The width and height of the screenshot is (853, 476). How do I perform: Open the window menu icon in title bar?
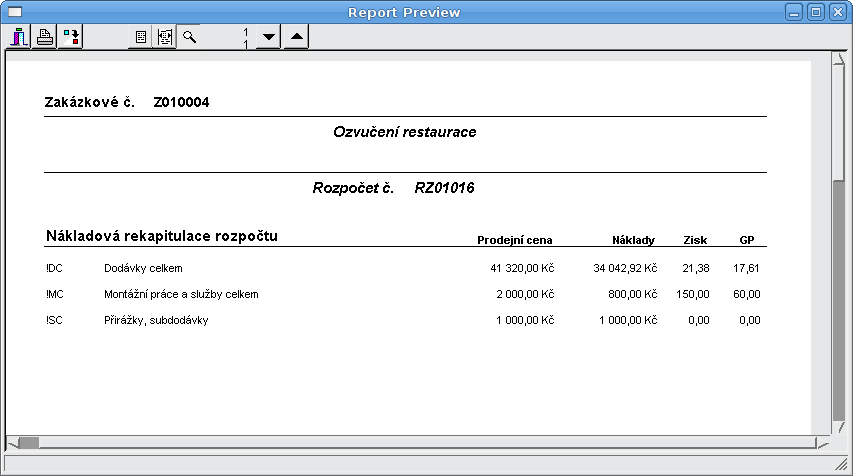click(x=15, y=12)
